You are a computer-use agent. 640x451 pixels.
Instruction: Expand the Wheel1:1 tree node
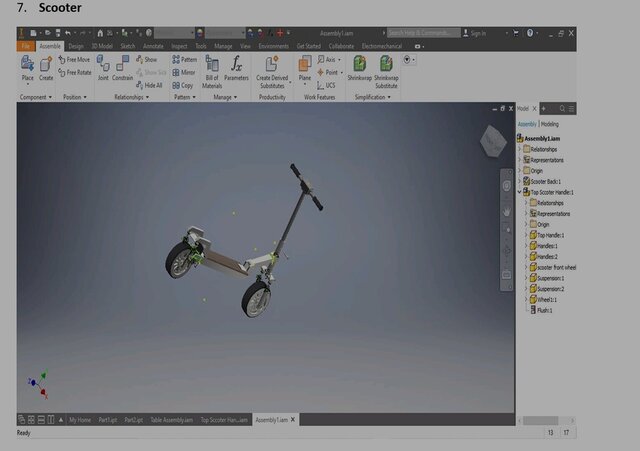pos(526,300)
